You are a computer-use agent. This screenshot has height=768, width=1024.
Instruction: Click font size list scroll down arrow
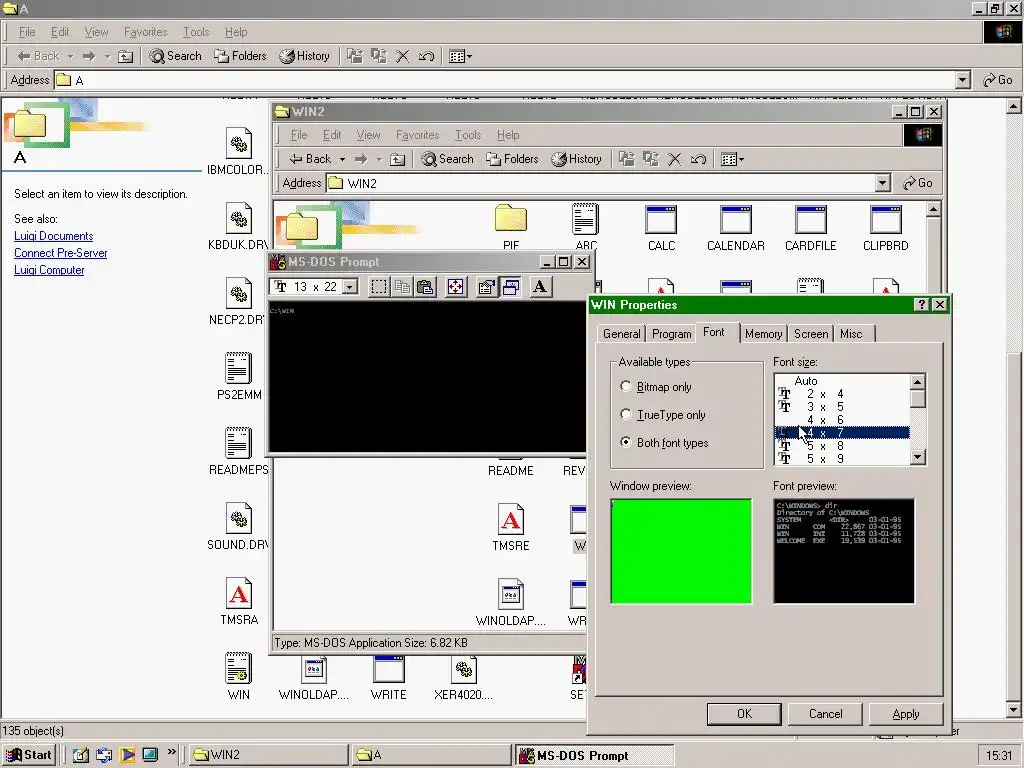[918, 457]
